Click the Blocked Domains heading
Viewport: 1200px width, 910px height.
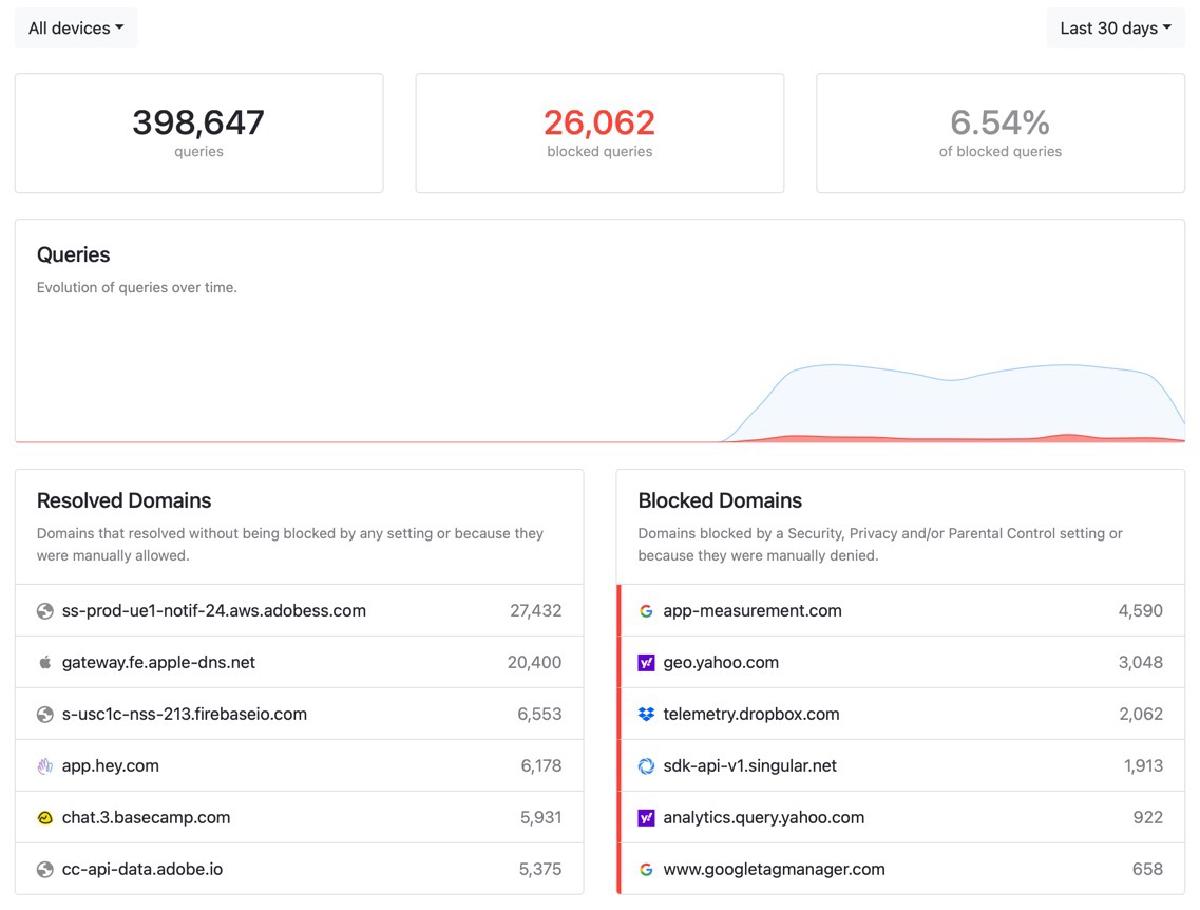pyautogui.click(x=720, y=501)
